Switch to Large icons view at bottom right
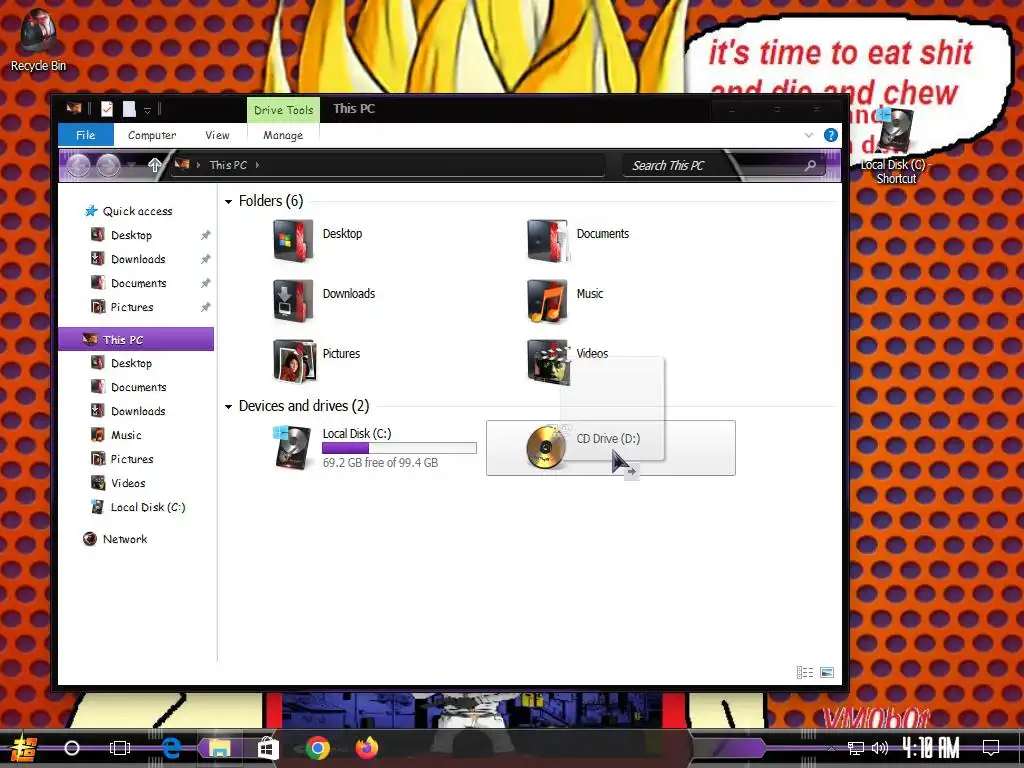 827,672
